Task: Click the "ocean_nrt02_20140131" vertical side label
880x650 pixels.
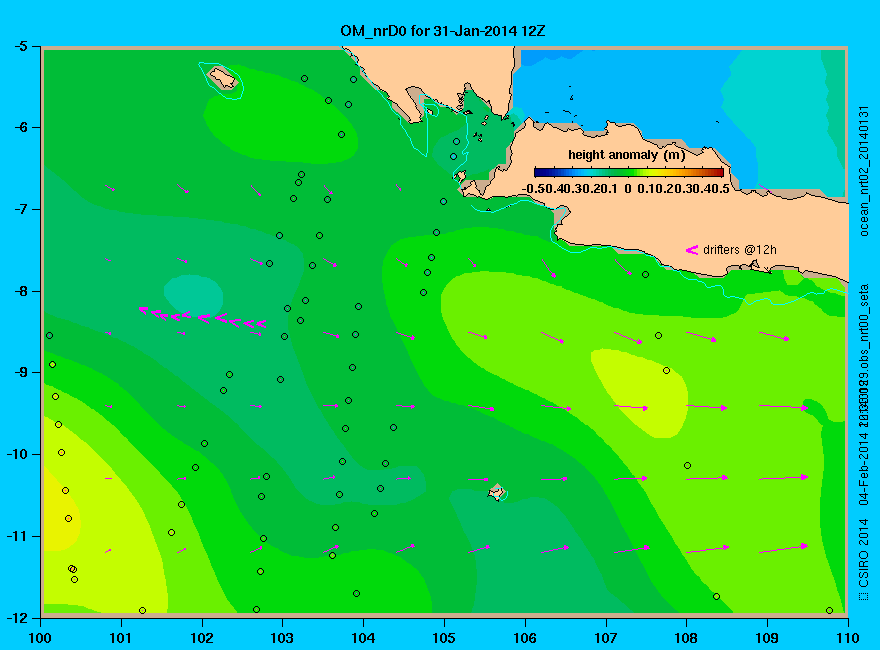Action: tap(864, 171)
